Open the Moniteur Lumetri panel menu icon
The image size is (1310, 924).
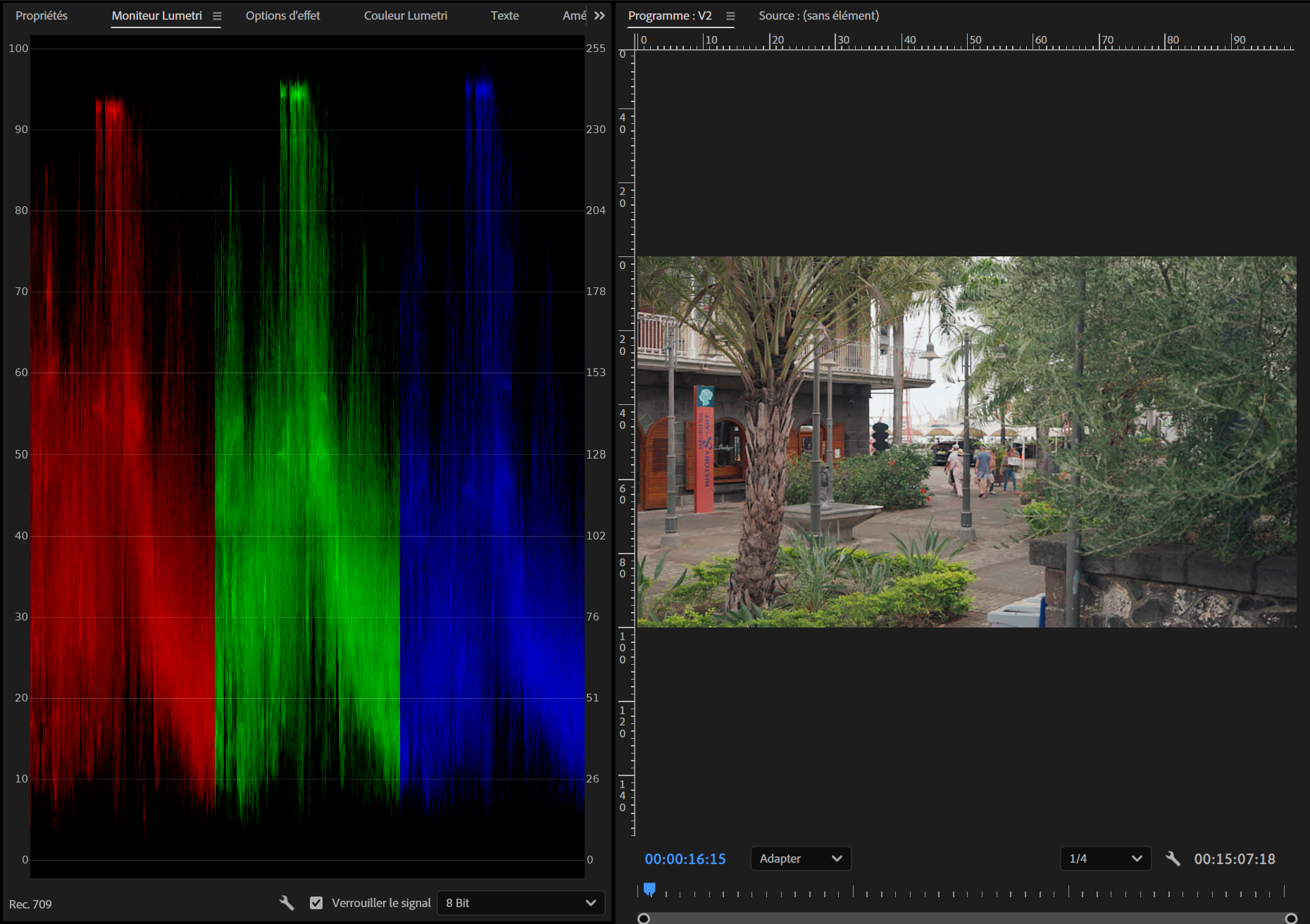tap(217, 16)
